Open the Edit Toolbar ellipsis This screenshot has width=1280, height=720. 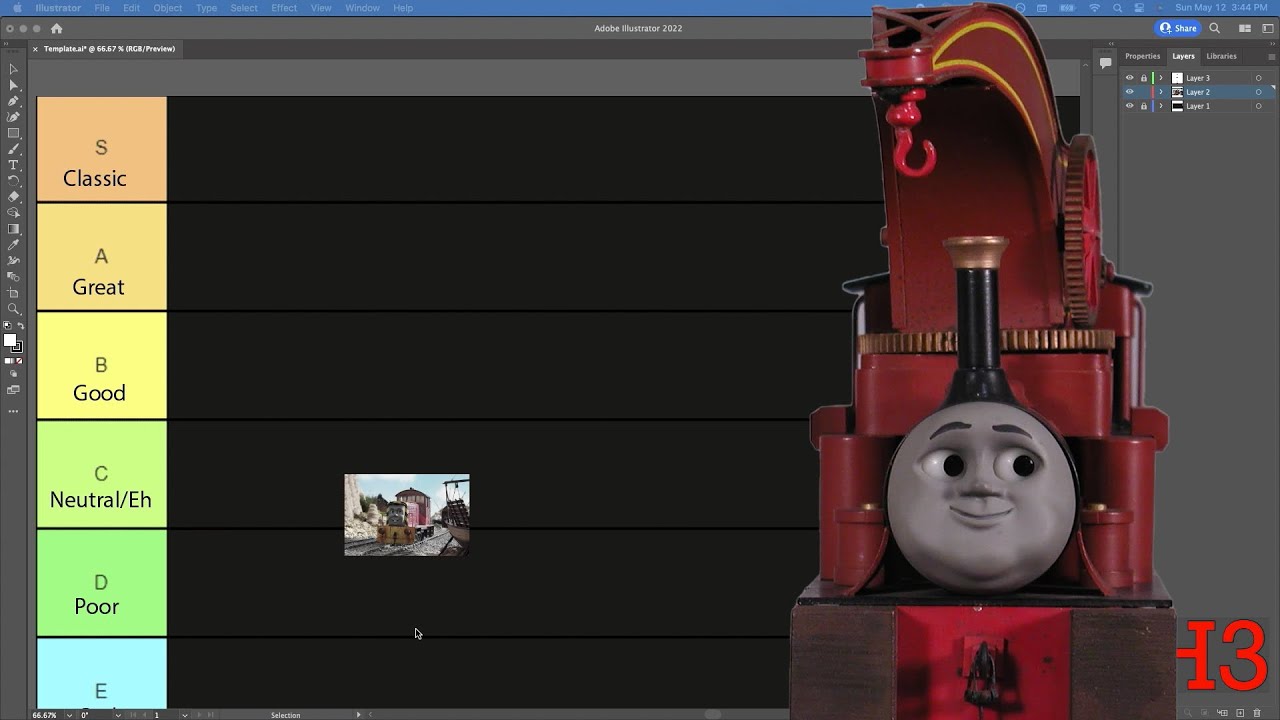click(13, 411)
